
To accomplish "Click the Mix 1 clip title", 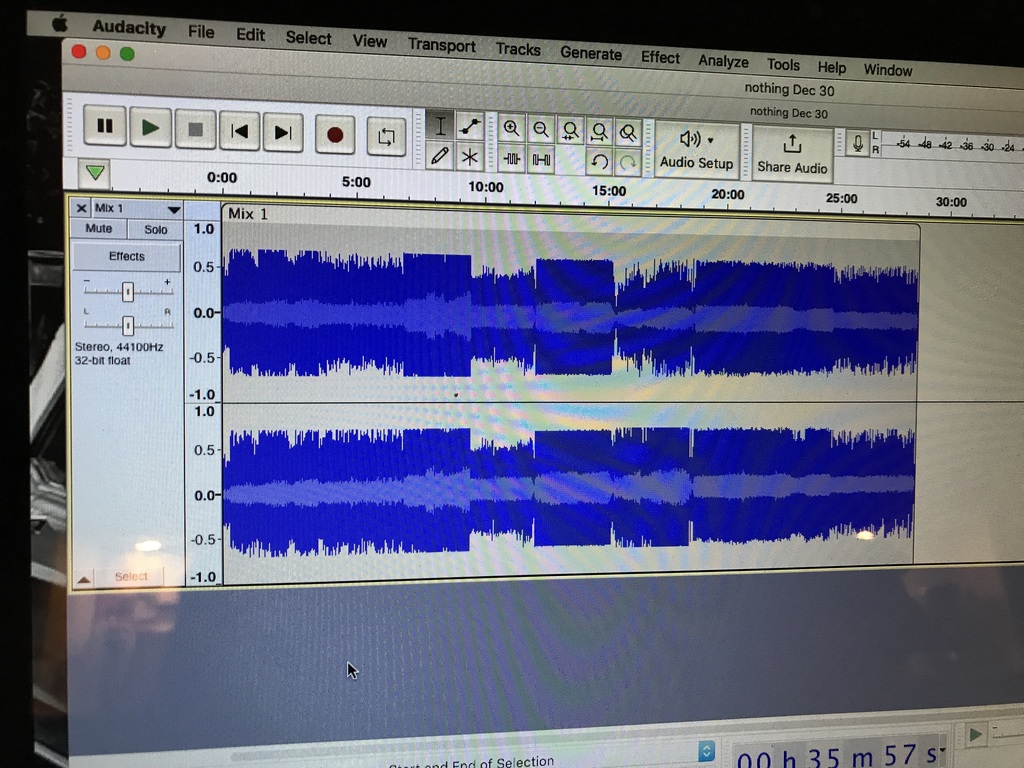I will (x=248, y=214).
